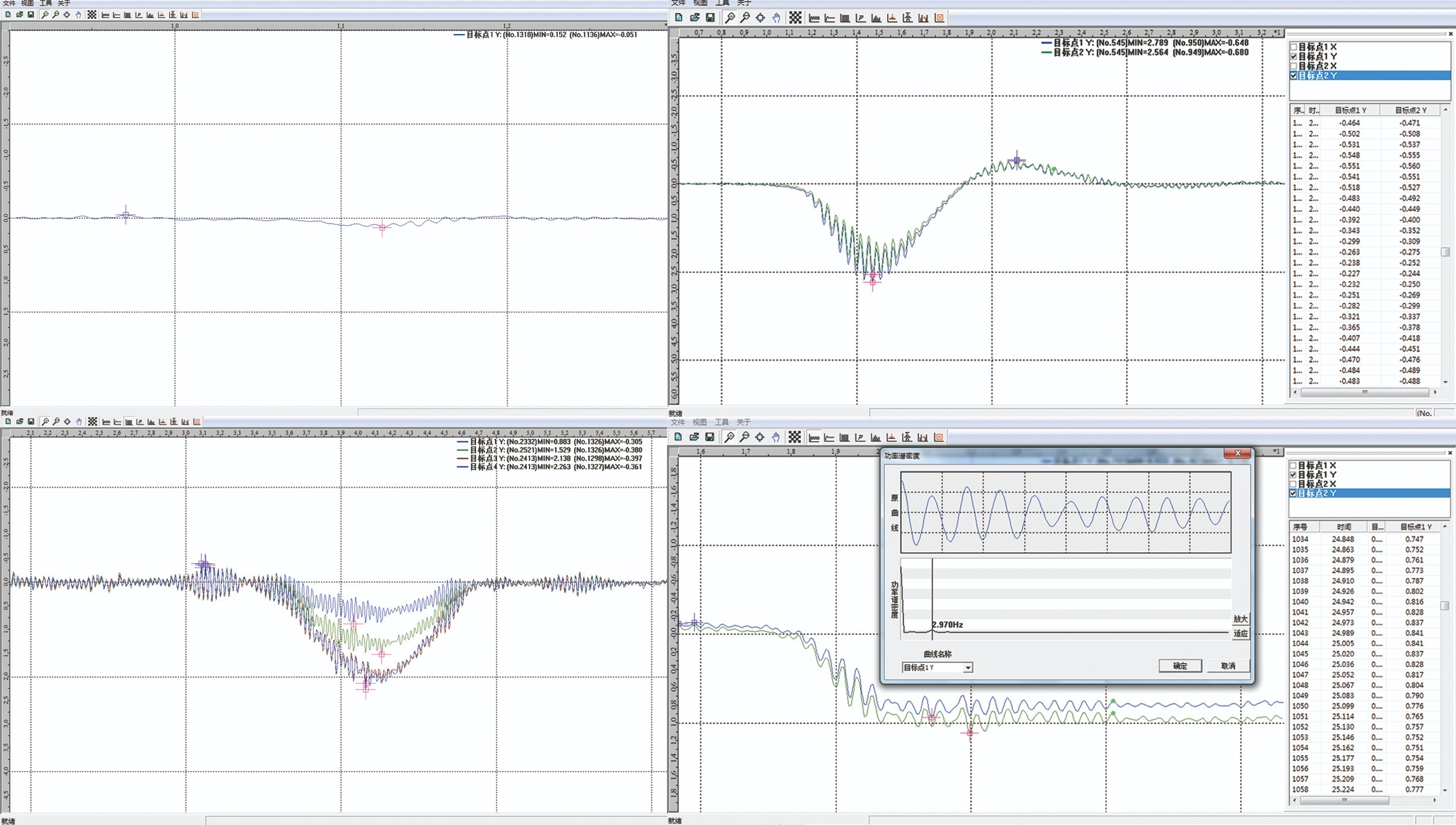This screenshot has width=1456, height=825.
Task: Click vertical scrollbar thumb in top-right data table
Action: (1445, 252)
